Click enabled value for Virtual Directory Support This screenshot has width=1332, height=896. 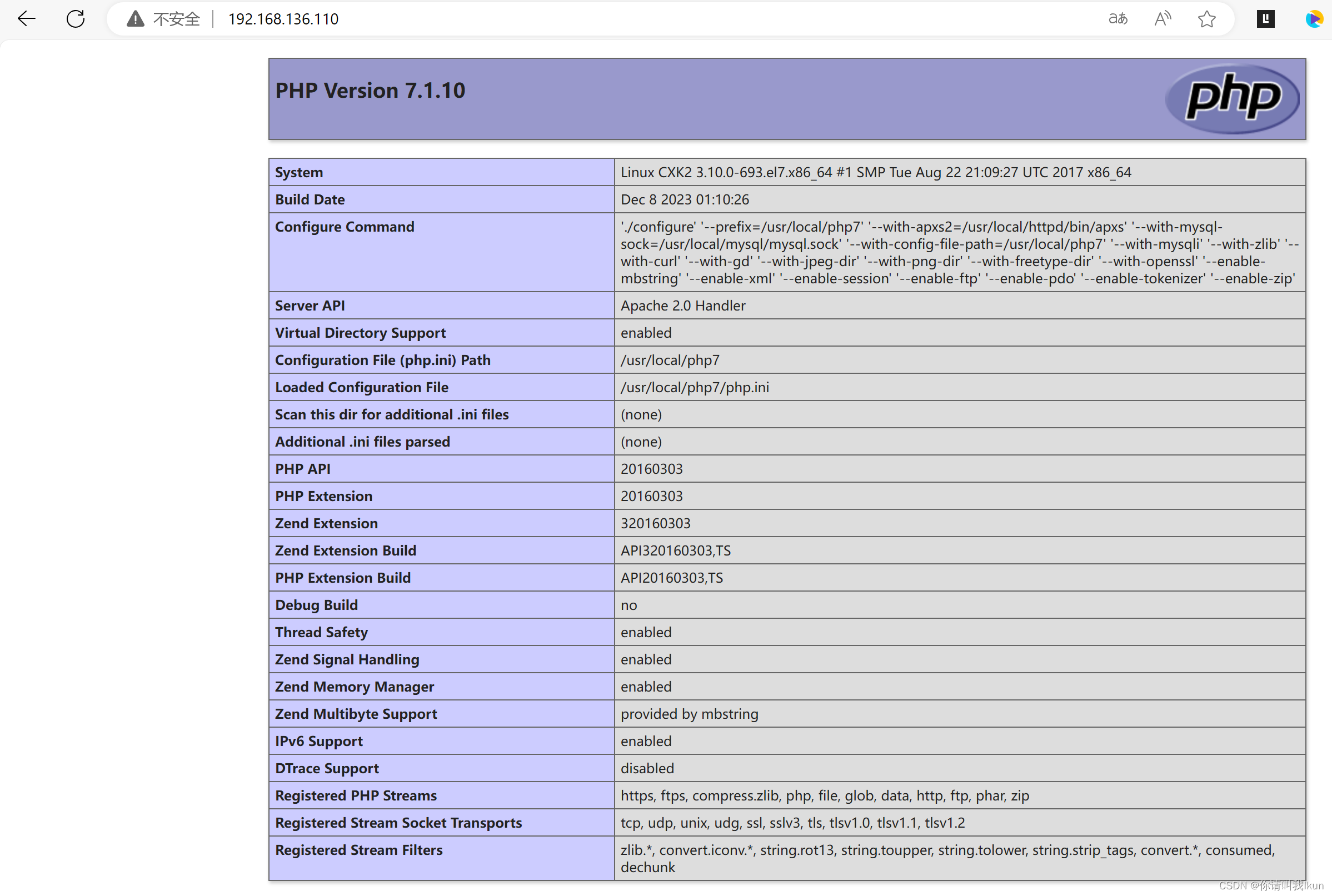(646, 333)
